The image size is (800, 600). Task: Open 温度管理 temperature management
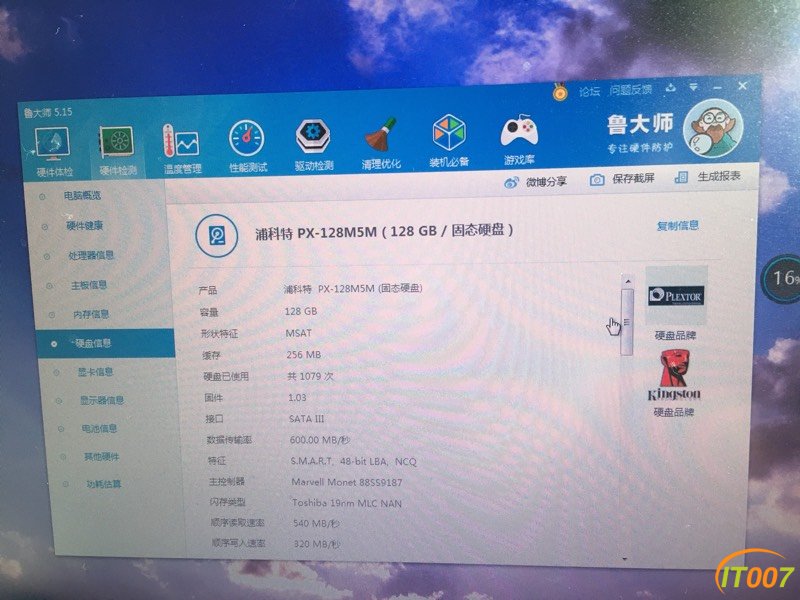coord(182,148)
